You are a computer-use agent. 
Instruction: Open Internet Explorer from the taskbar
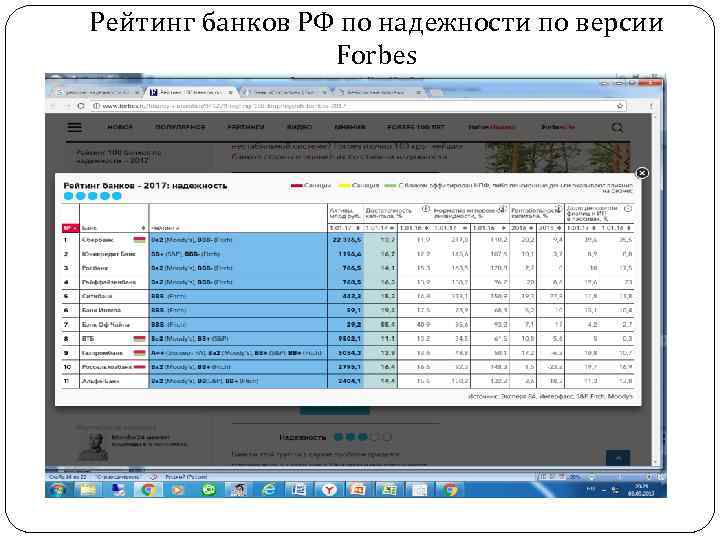[x=269, y=490]
